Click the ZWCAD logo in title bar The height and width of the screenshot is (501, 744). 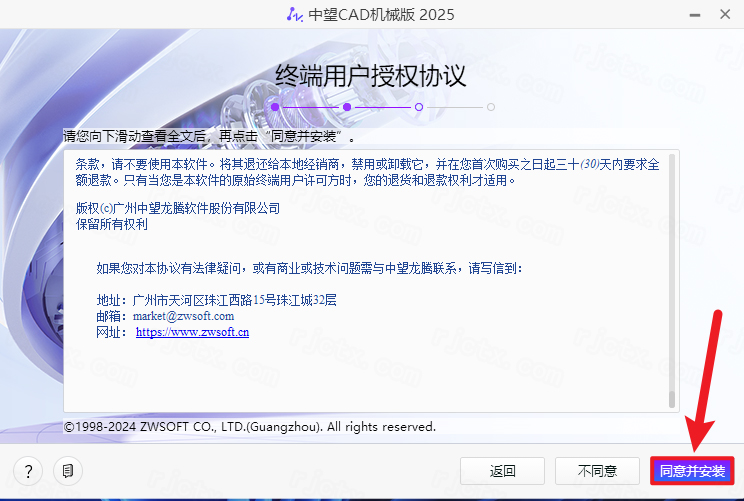[293, 14]
